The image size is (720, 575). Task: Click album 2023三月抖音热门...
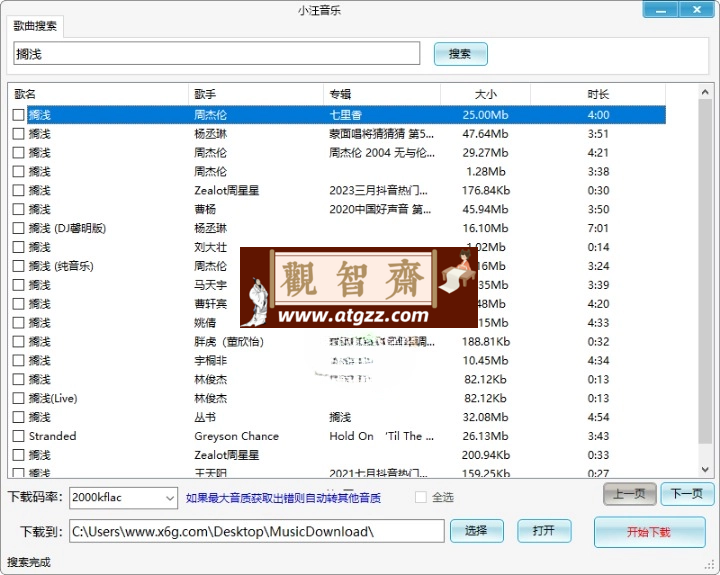tap(378, 191)
